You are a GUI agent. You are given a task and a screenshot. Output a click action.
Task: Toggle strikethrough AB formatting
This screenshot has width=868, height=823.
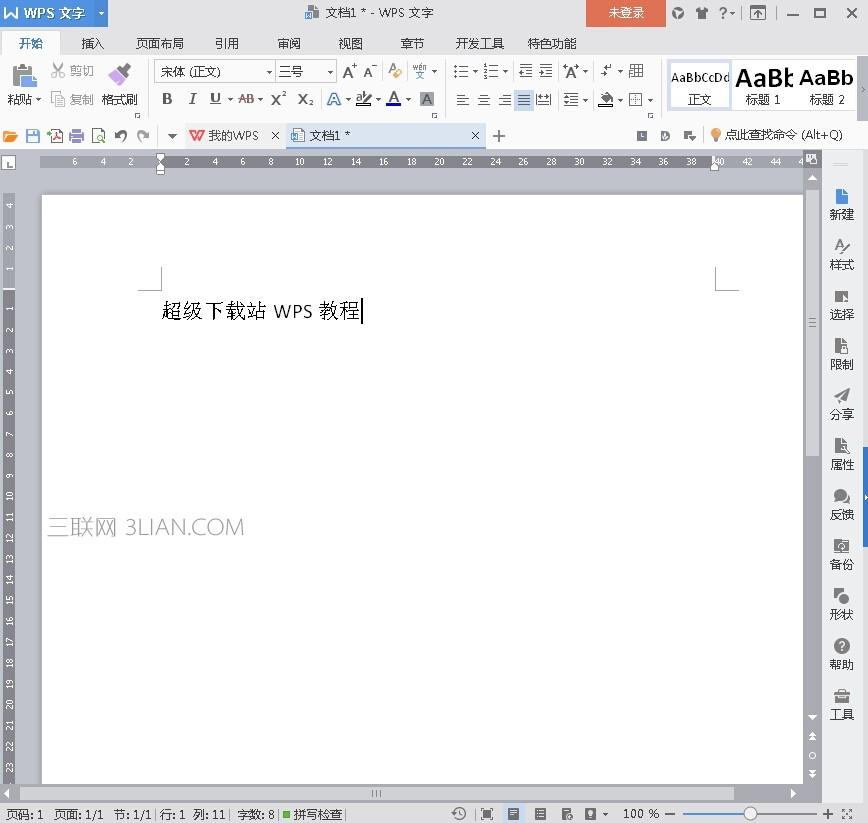click(246, 99)
